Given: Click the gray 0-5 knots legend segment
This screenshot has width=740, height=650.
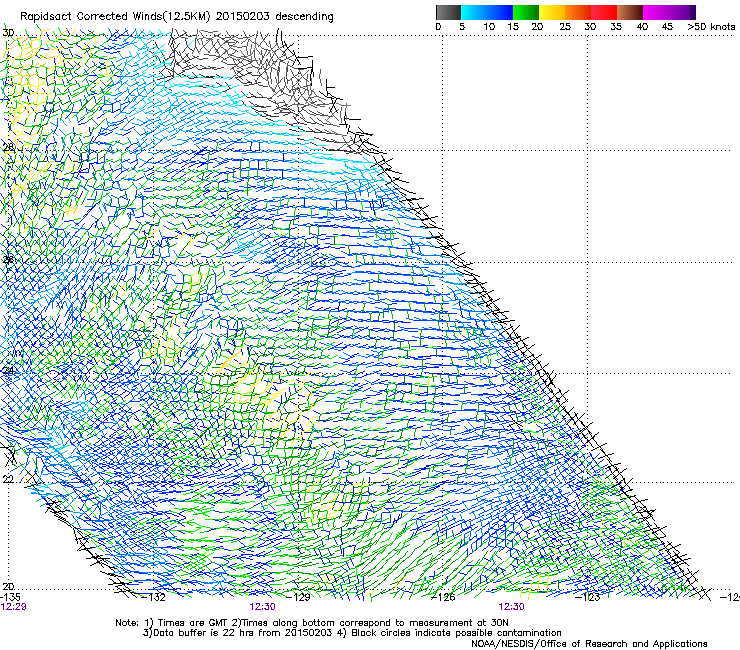Looking at the screenshot, I should point(448,12).
